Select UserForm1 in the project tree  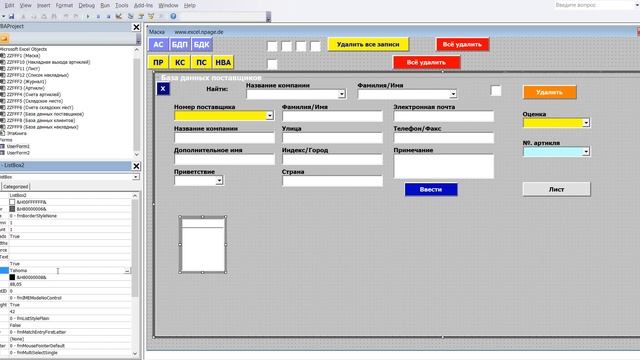pos(18,146)
